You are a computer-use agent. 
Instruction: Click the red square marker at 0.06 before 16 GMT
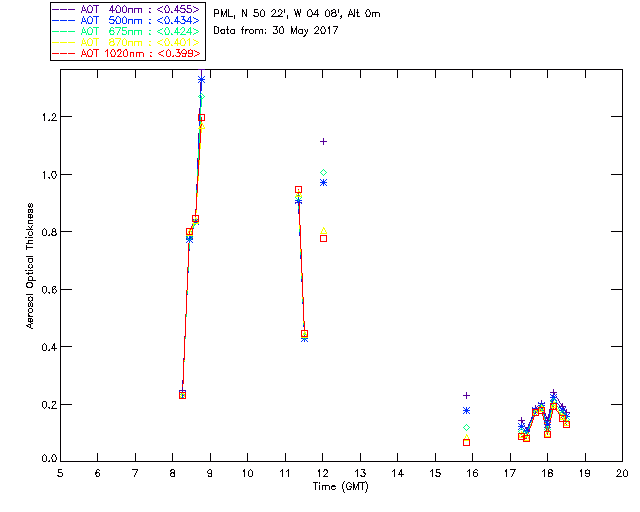pyautogui.click(x=467, y=443)
